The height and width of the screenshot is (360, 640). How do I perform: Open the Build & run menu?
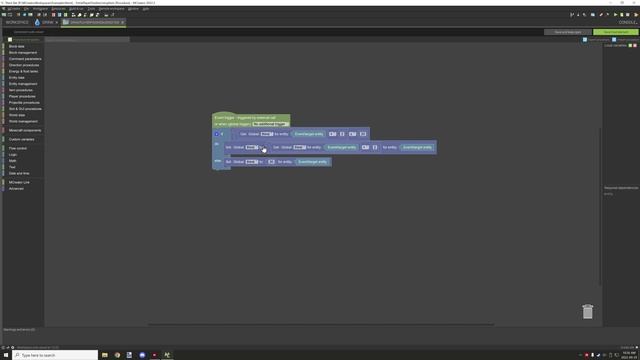[x=76, y=9]
